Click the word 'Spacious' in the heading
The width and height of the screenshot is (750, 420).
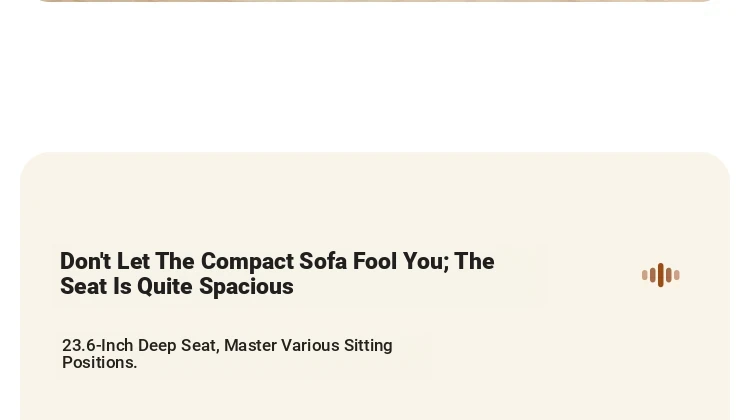(246, 287)
